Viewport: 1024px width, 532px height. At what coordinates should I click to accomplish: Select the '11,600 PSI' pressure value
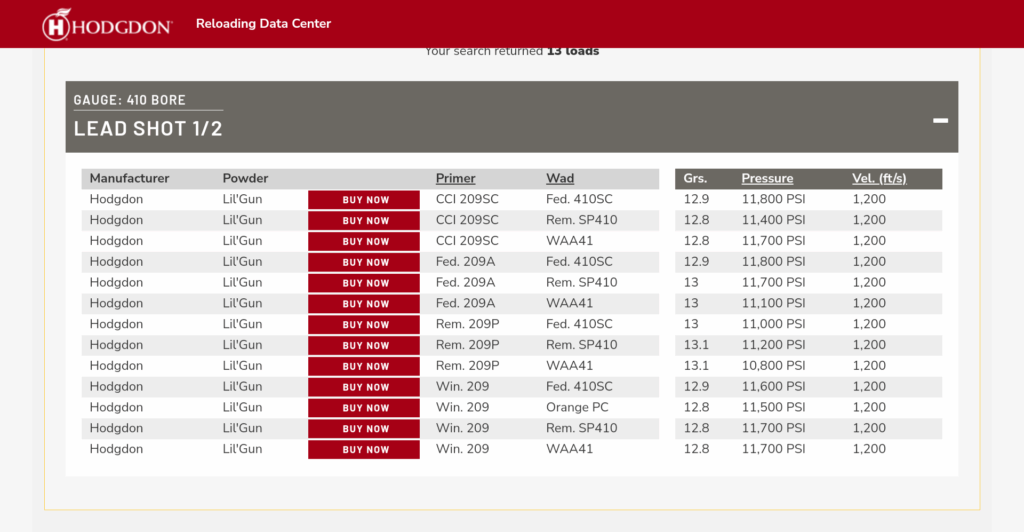click(773, 386)
